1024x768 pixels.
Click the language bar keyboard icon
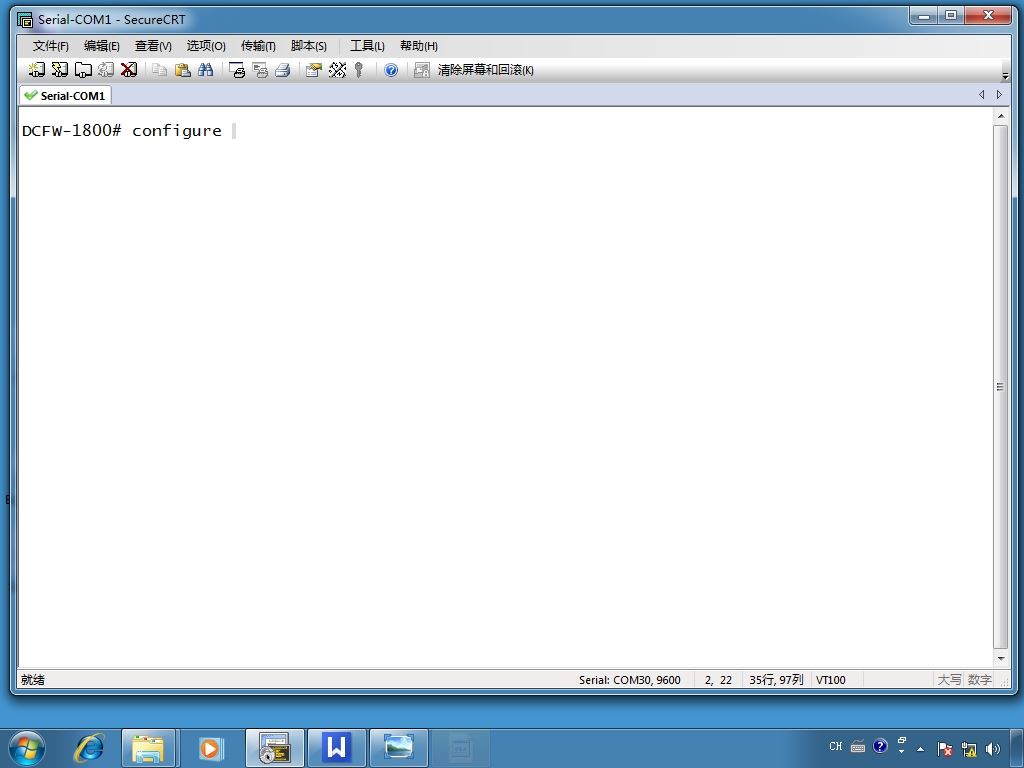coord(858,746)
